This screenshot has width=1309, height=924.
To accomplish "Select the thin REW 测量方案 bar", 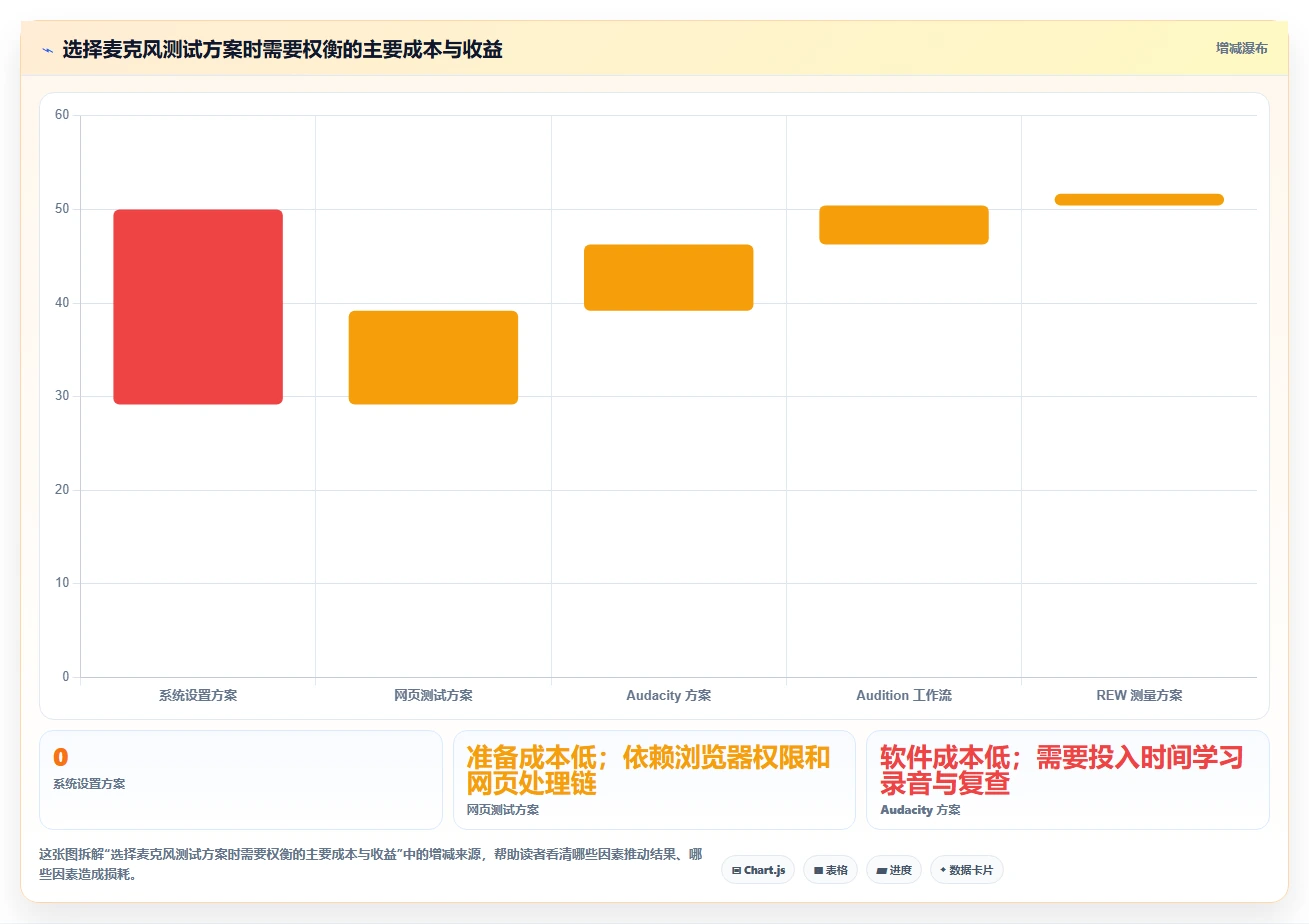I will (1139, 199).
